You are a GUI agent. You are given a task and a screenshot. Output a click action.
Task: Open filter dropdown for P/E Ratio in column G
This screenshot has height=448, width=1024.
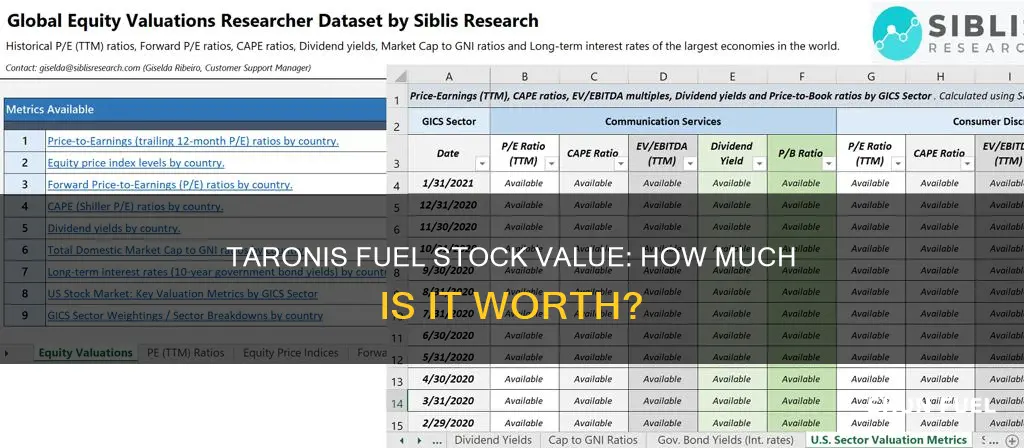tap(897, 164)
